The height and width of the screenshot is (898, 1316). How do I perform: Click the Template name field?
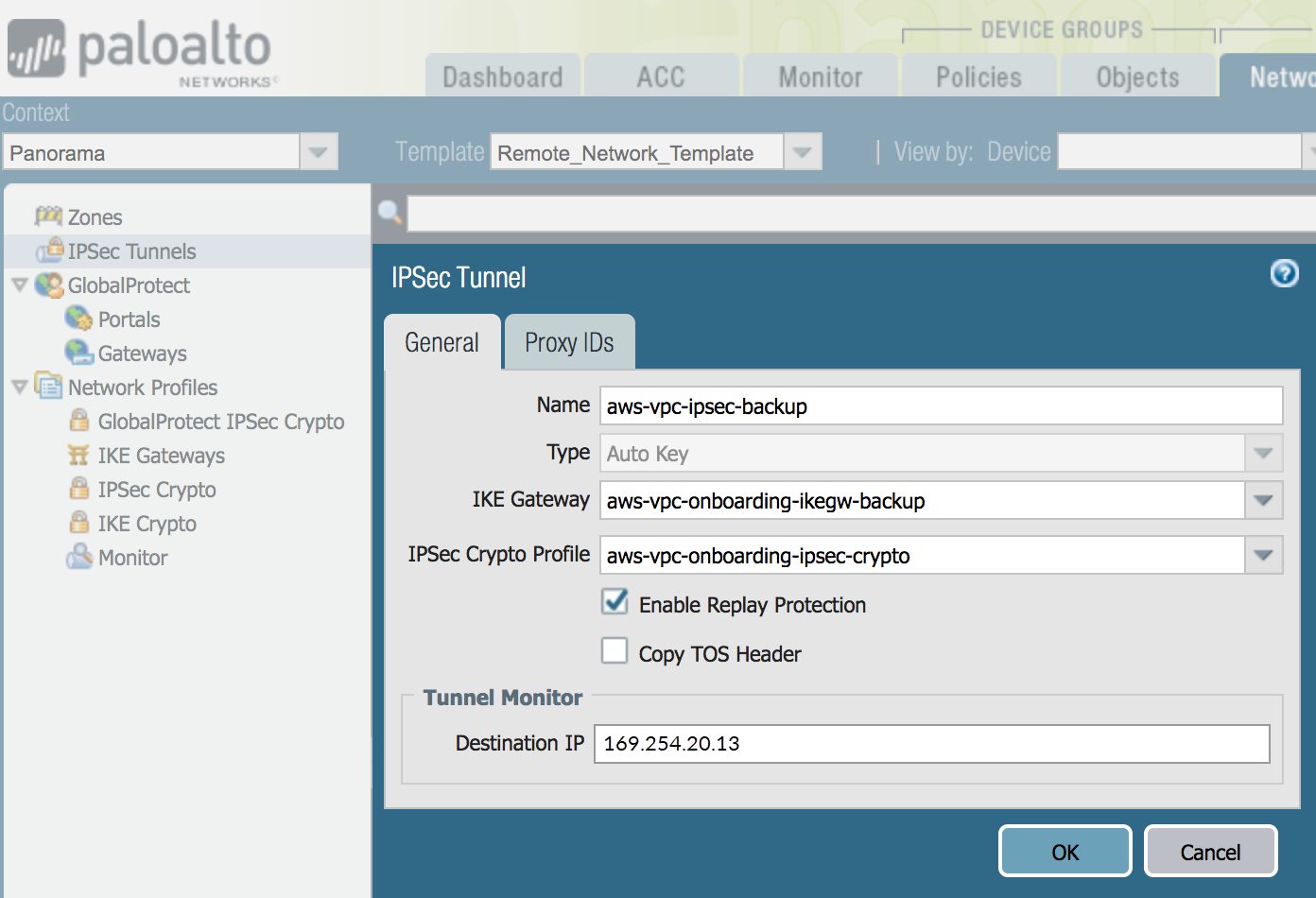pyautogui.click(x=637, y=151)
